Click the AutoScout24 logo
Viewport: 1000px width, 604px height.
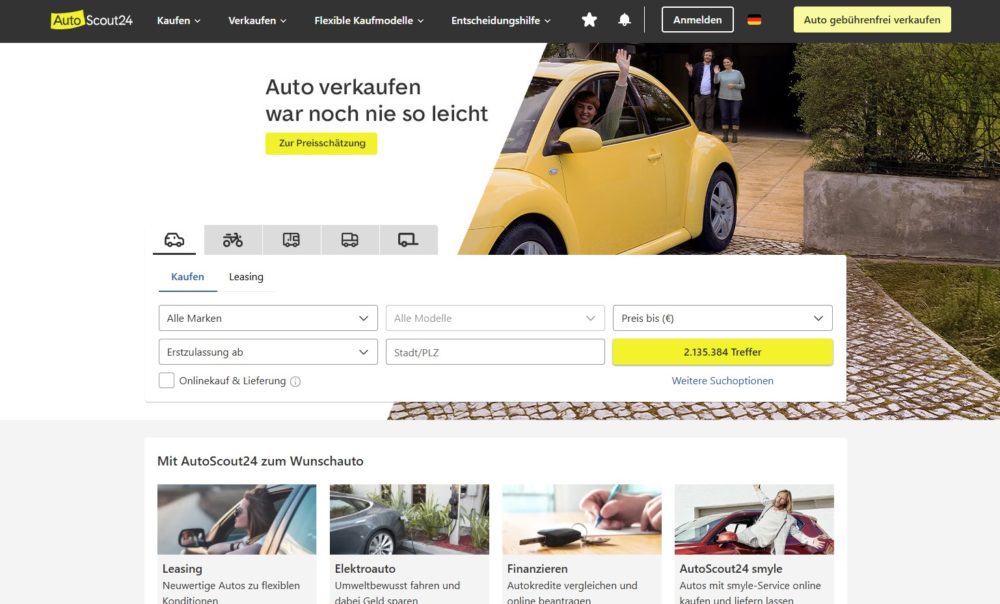[92, 20]
